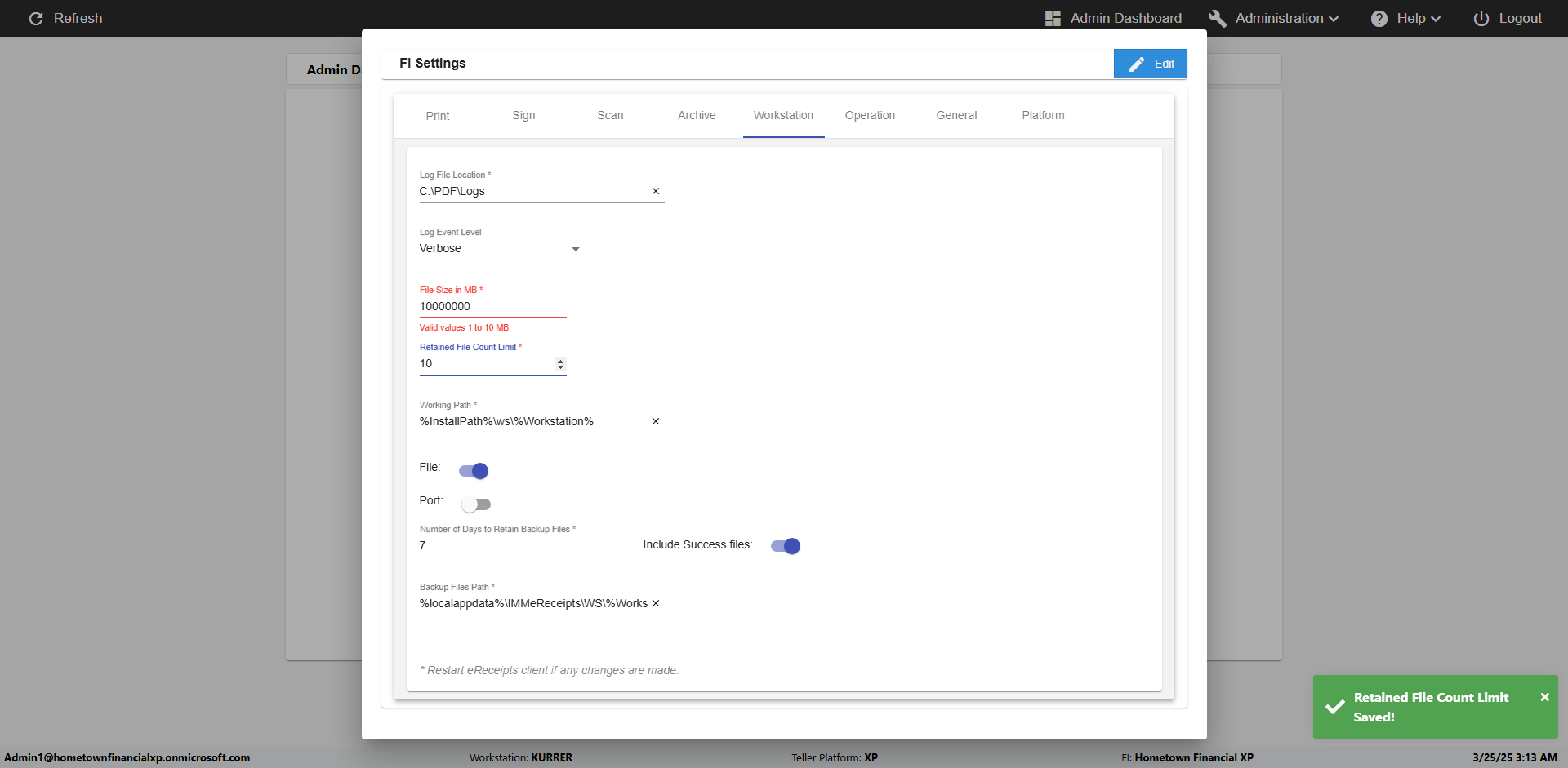1568x768 pixels.
Task: Click the Refresh icon in top bar
Action: [x=36, y=18]
